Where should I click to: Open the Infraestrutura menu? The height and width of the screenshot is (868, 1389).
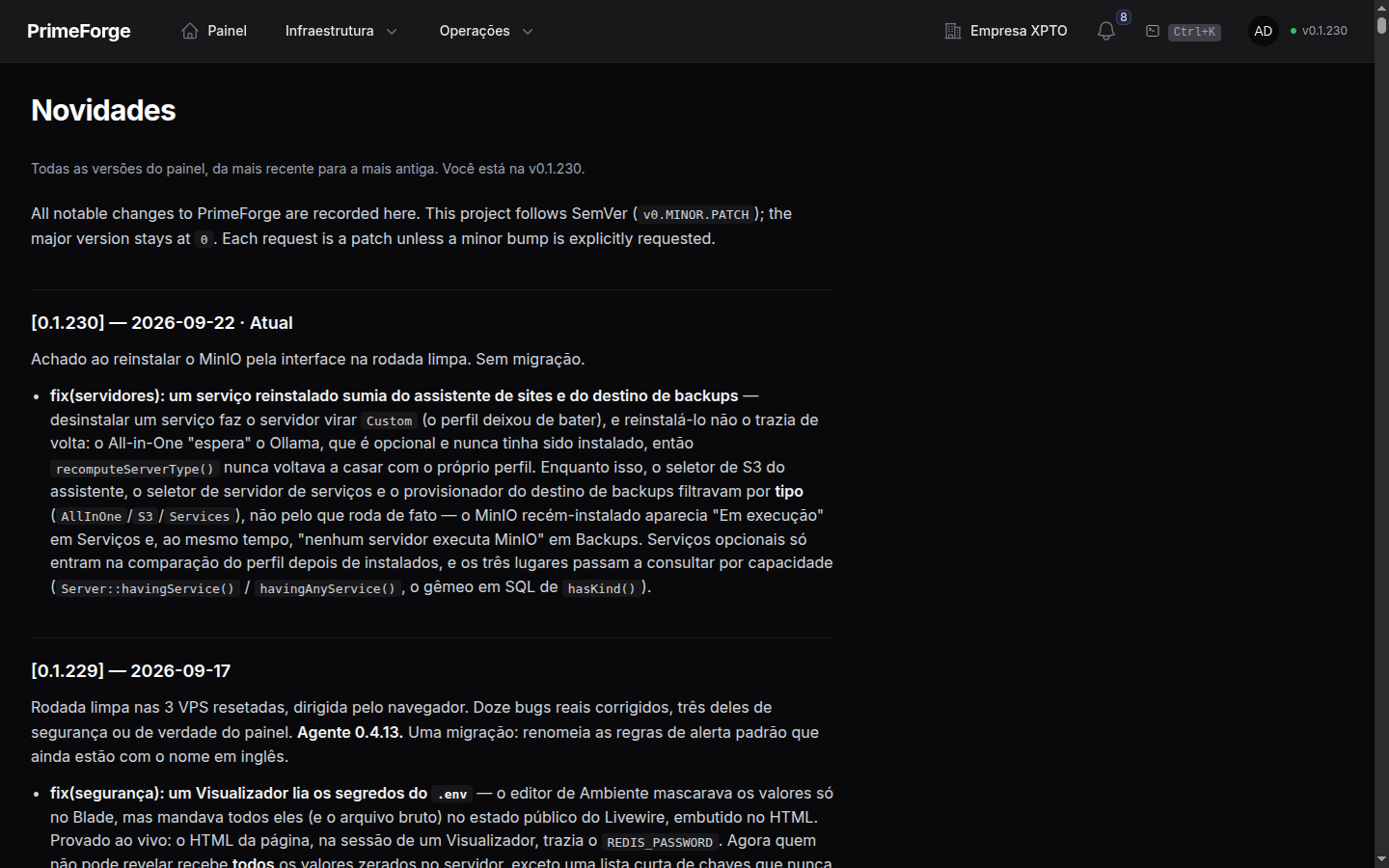[x=341, y=31]
